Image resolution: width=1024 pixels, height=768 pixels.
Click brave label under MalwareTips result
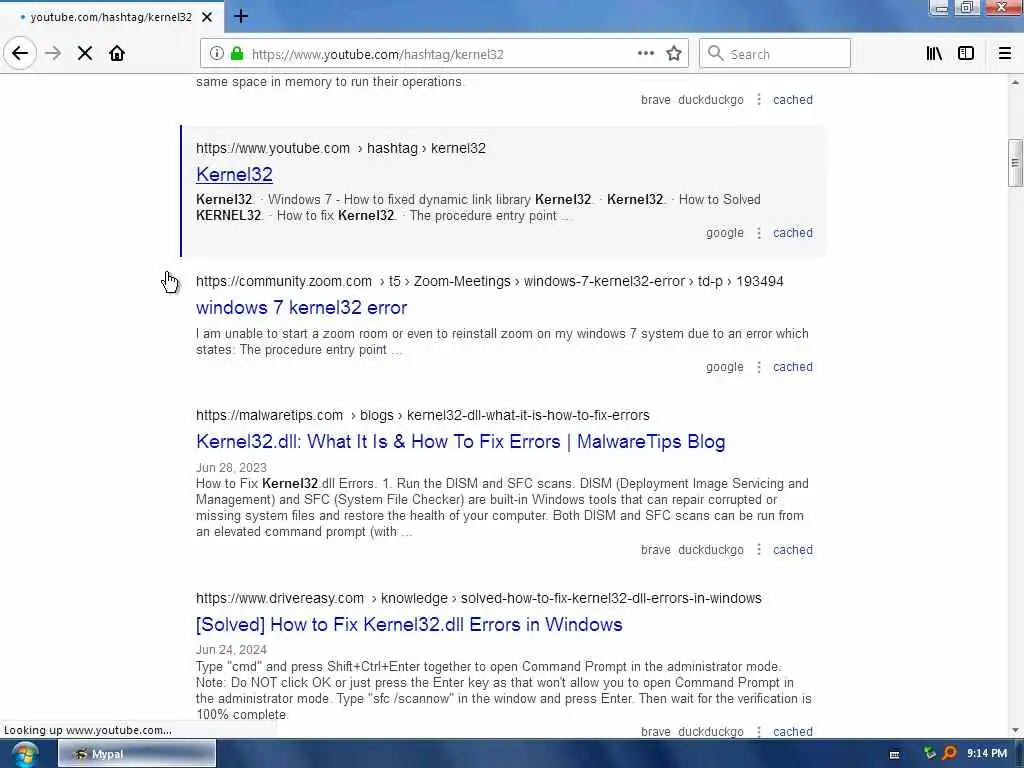pyautogui.click(x=656, y=550)
